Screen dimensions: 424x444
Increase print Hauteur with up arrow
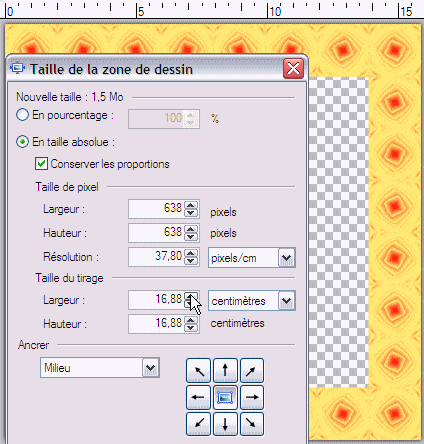191,320
